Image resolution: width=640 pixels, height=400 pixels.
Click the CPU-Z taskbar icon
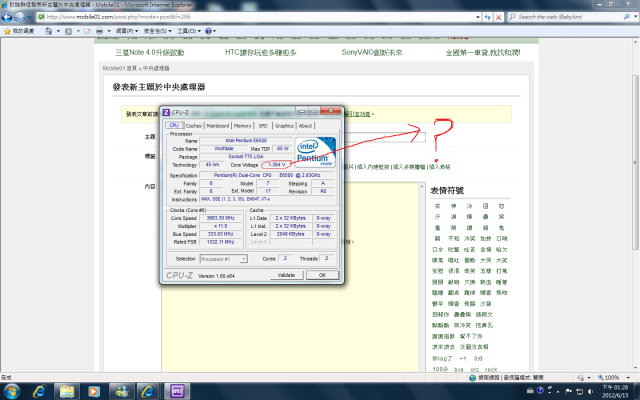pyautogui.click(x=177, y=391)
